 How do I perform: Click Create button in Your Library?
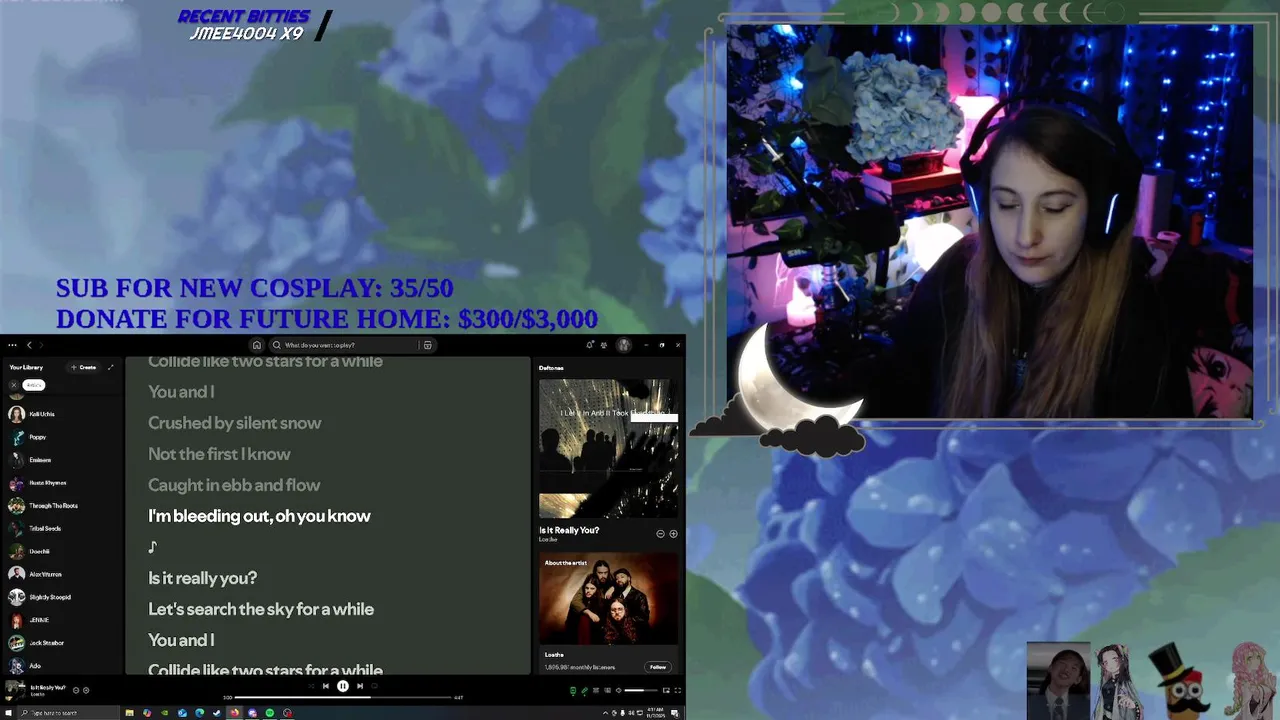84,367
